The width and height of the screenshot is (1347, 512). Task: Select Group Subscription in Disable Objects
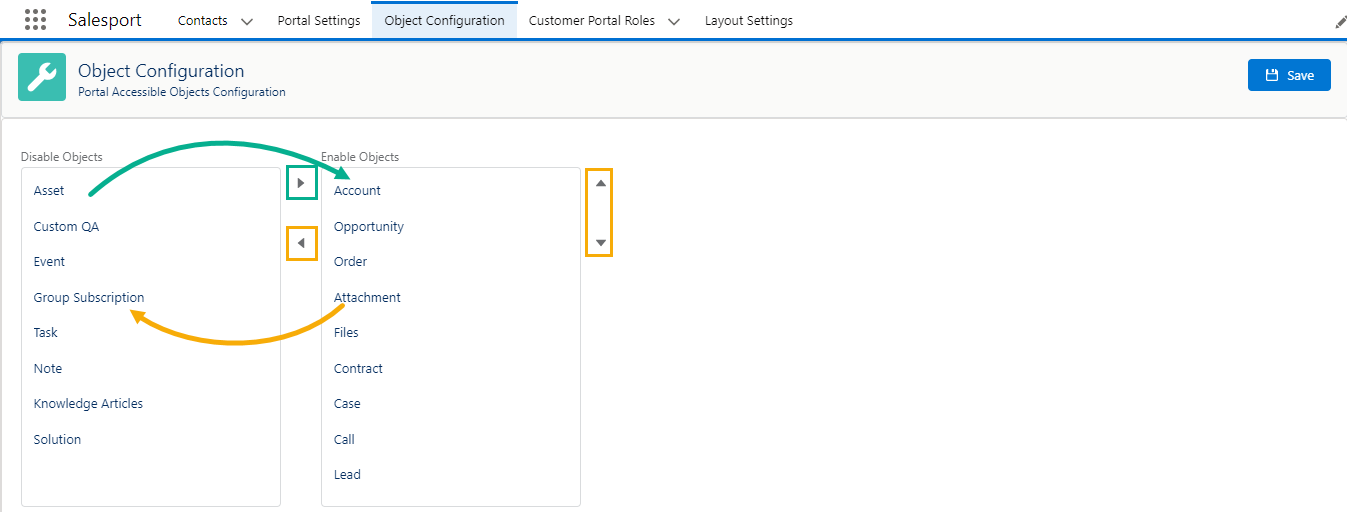pos(89,298)
